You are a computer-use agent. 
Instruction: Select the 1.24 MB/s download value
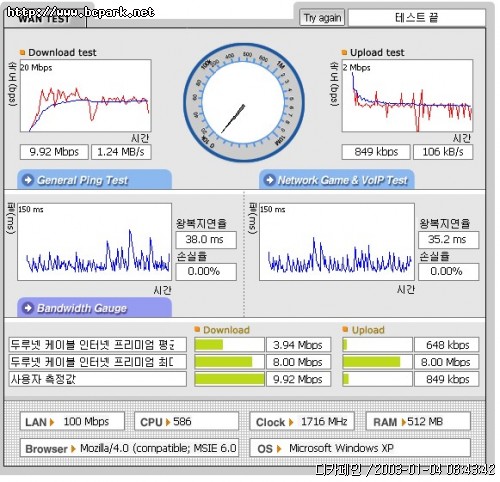coord(121,152)
